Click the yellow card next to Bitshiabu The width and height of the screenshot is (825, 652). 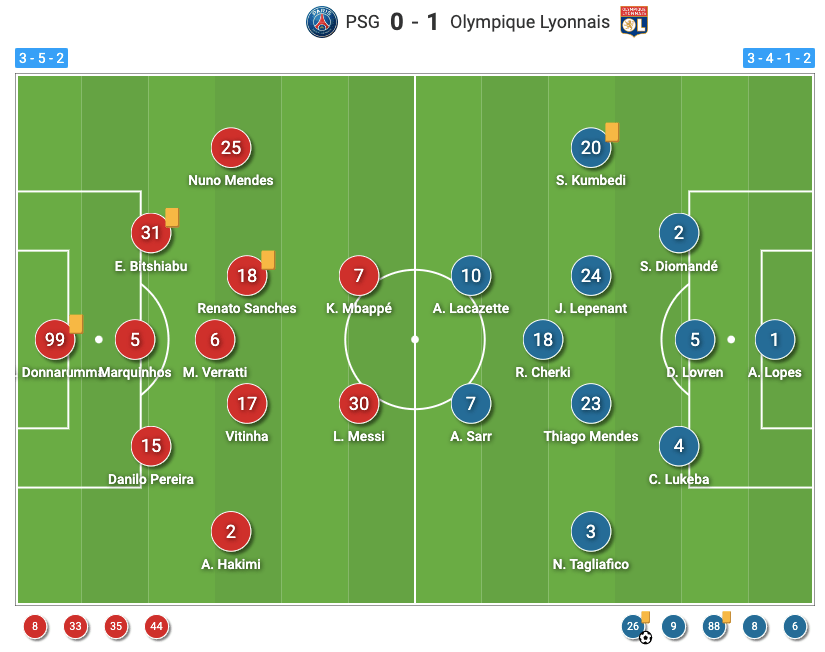(x=172, y=216)
